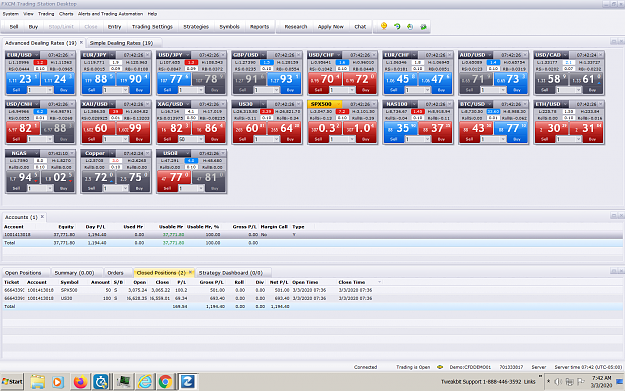This screenshot has width=625, height=391.
Task: Click the green refresh arrow toolbar icon
Action: pos(397,26)
